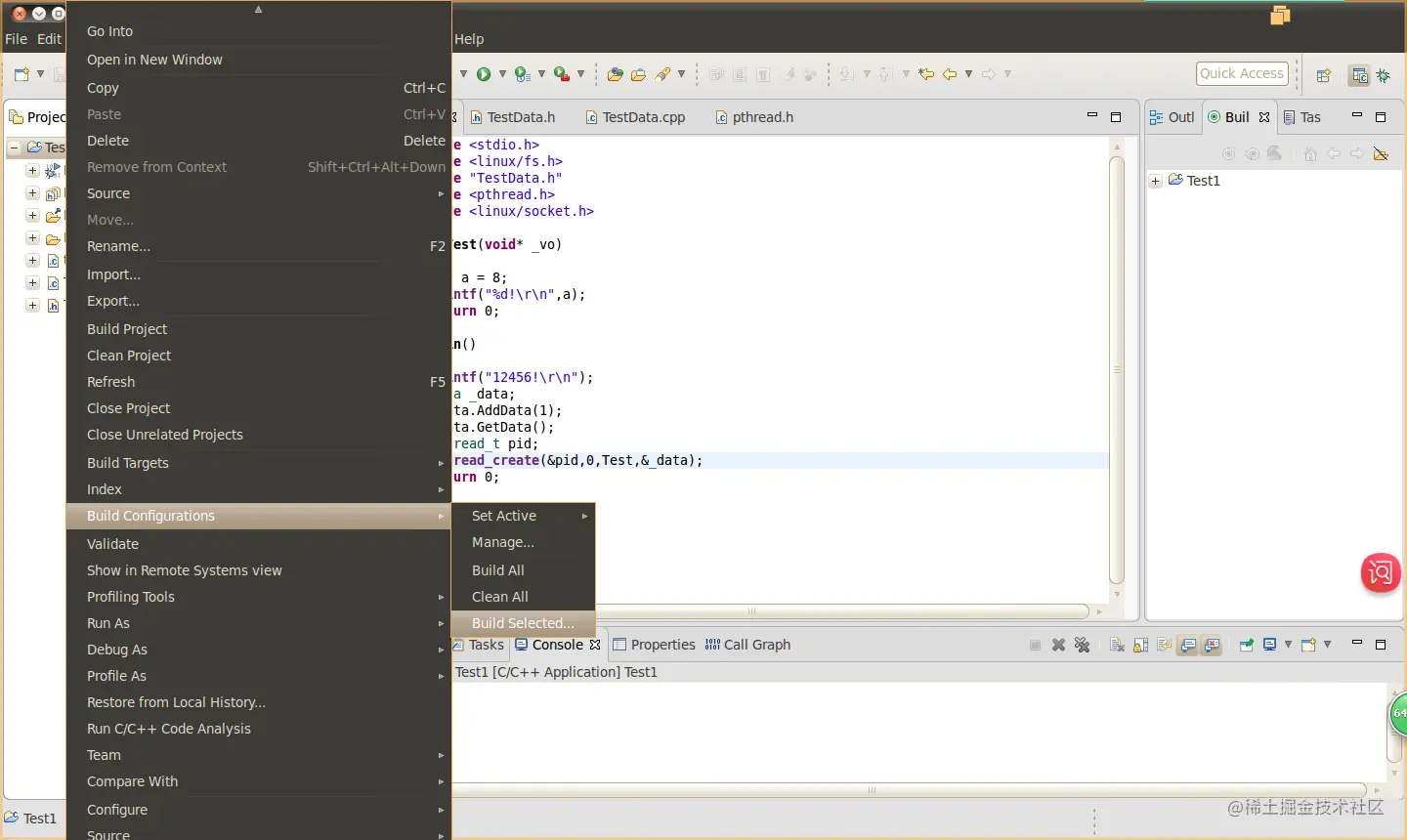Screen dimensions: 1407x840
Task: Click the Open Perspective icon
Action: (x=1324, y=75)
